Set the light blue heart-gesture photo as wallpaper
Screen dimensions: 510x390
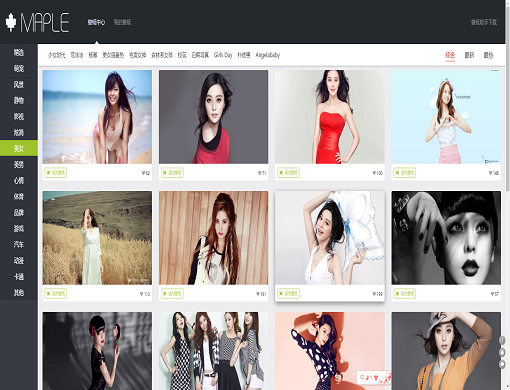(x=404, y=173)
